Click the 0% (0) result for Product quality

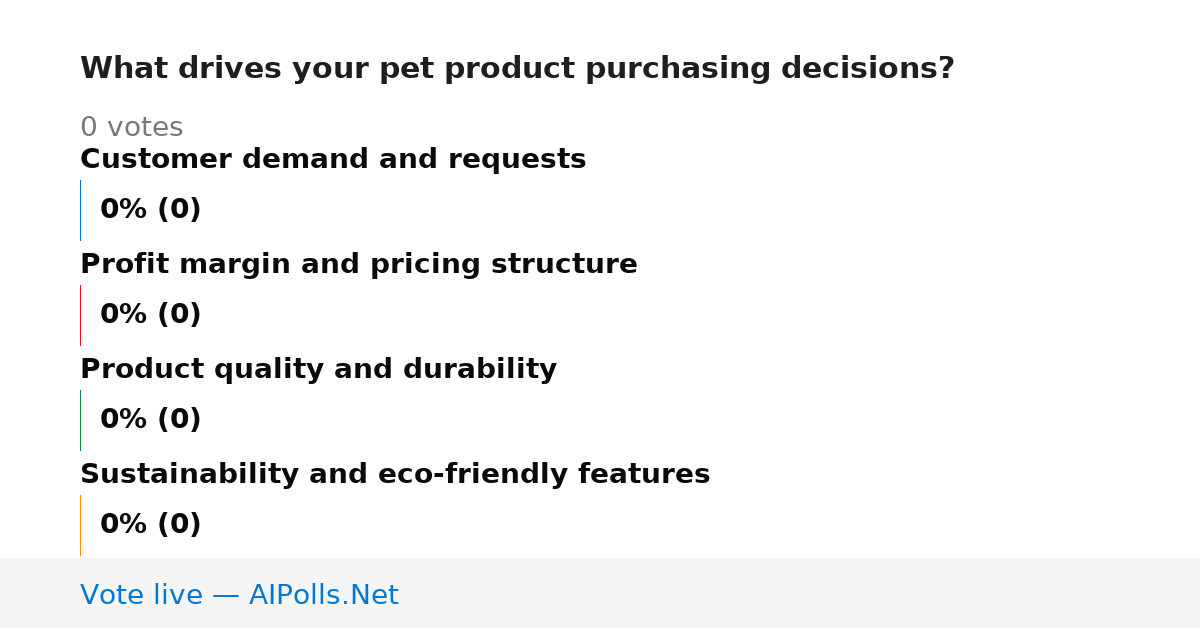(x=150, y=420)
